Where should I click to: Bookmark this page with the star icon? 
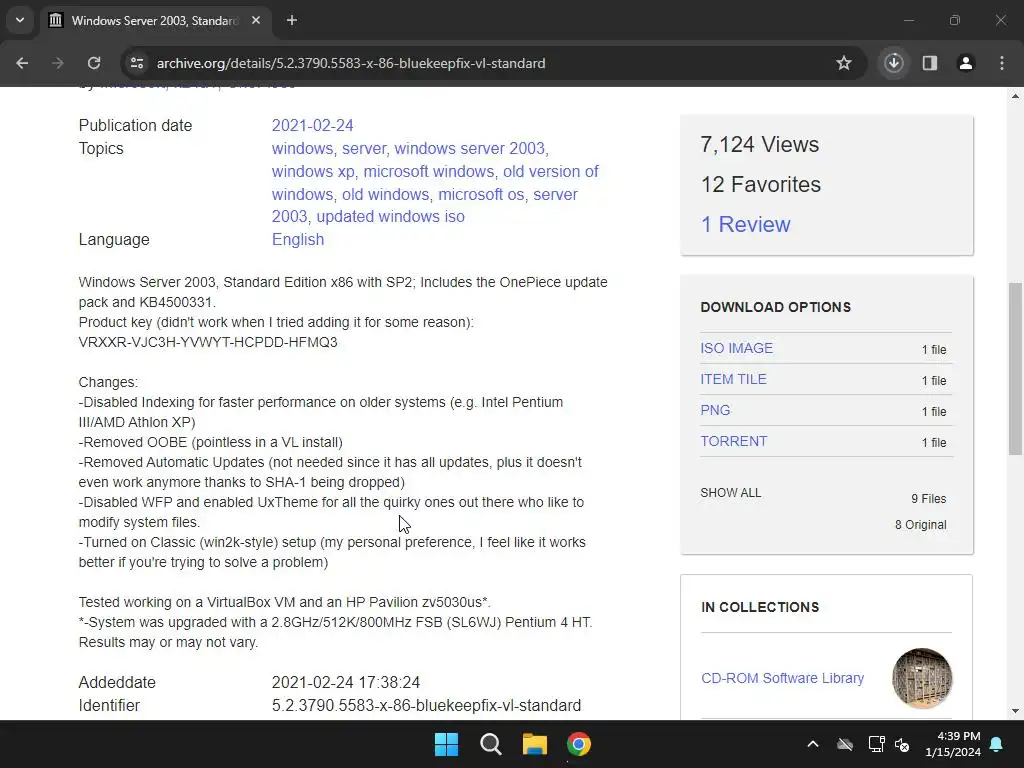844,63
